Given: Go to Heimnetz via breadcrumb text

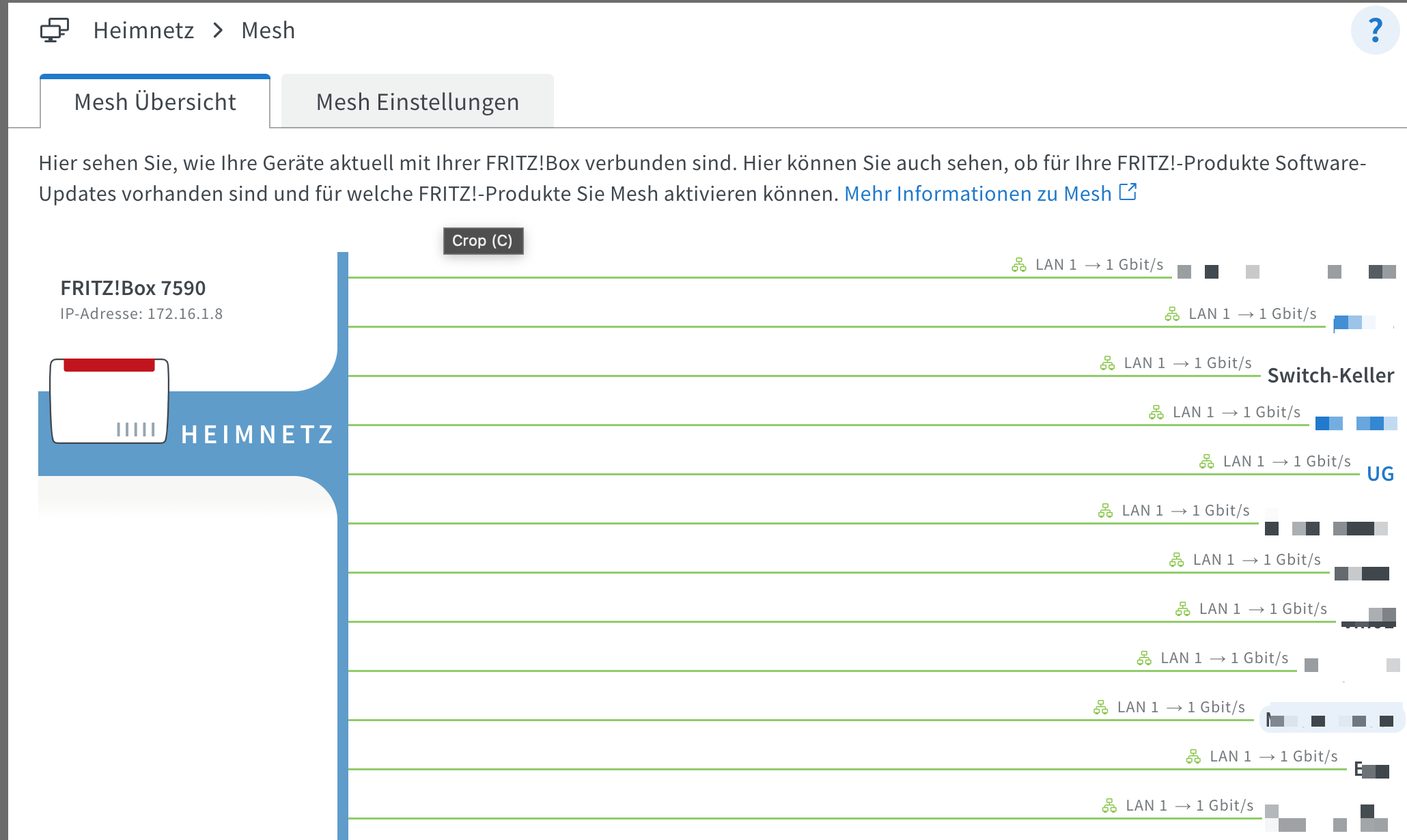Looking at the screenshot, I should point(143,31).
